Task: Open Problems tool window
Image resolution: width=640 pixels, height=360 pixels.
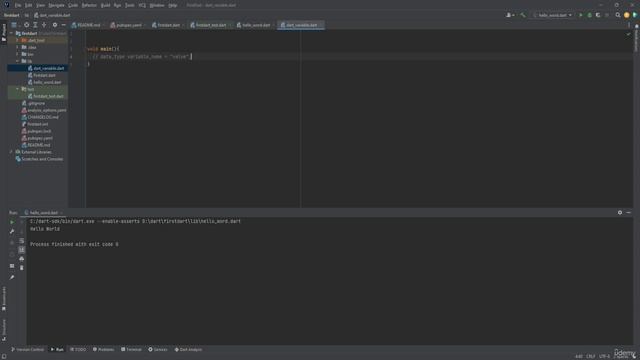Action: pos(103,349)
